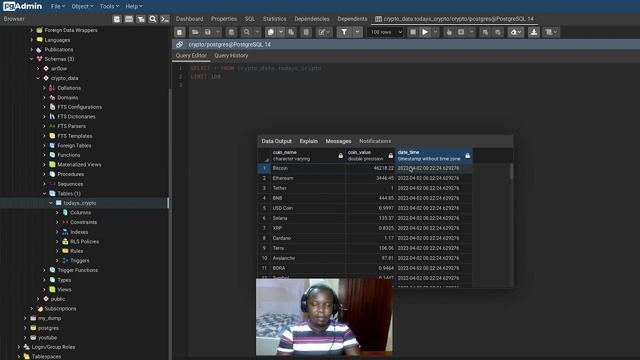Click the lock icon in coin_name column header
This screenshot has height=360, width=640.
pyautogui.click(x=340, y=156)
